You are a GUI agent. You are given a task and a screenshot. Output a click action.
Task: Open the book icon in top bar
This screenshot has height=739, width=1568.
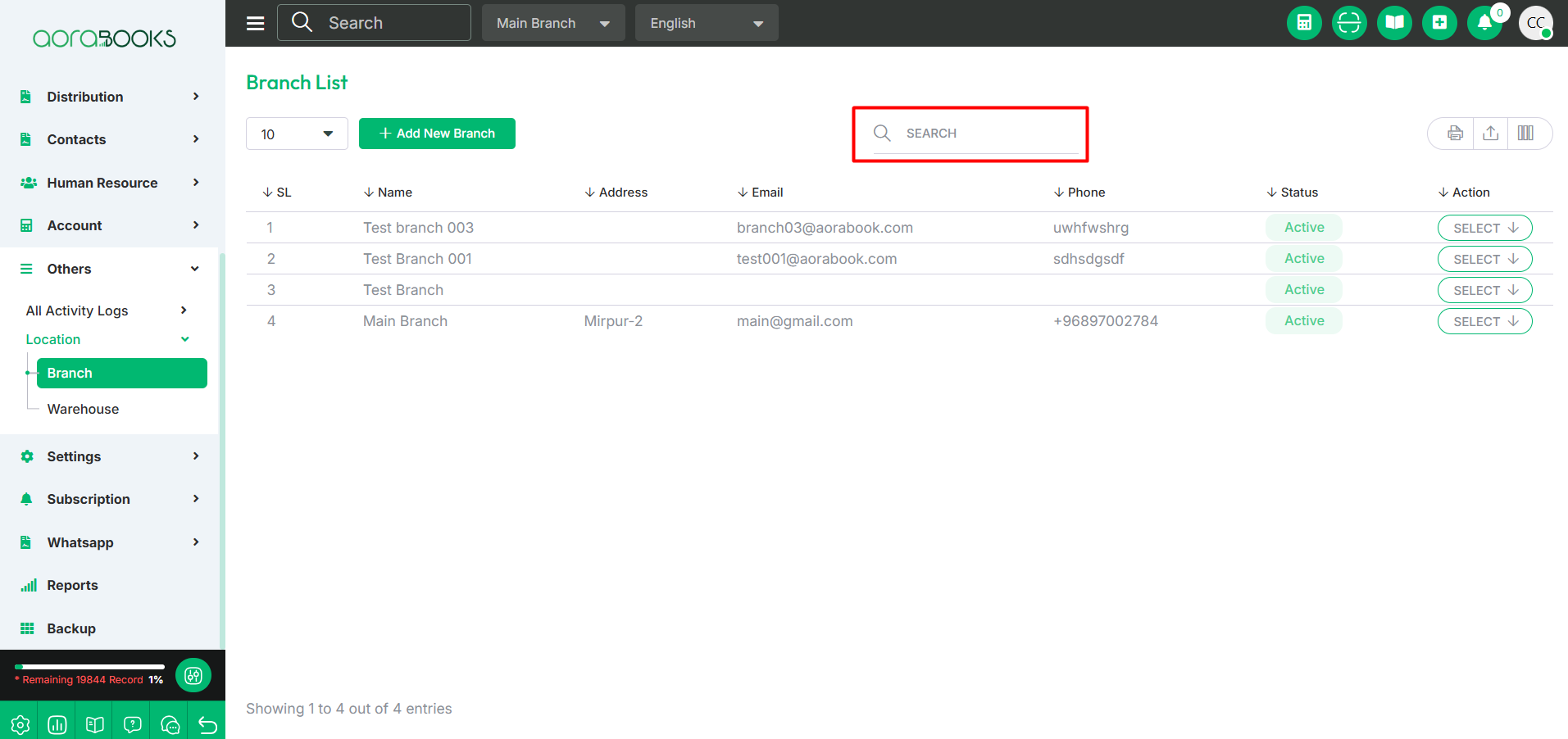pos(1394,23)
